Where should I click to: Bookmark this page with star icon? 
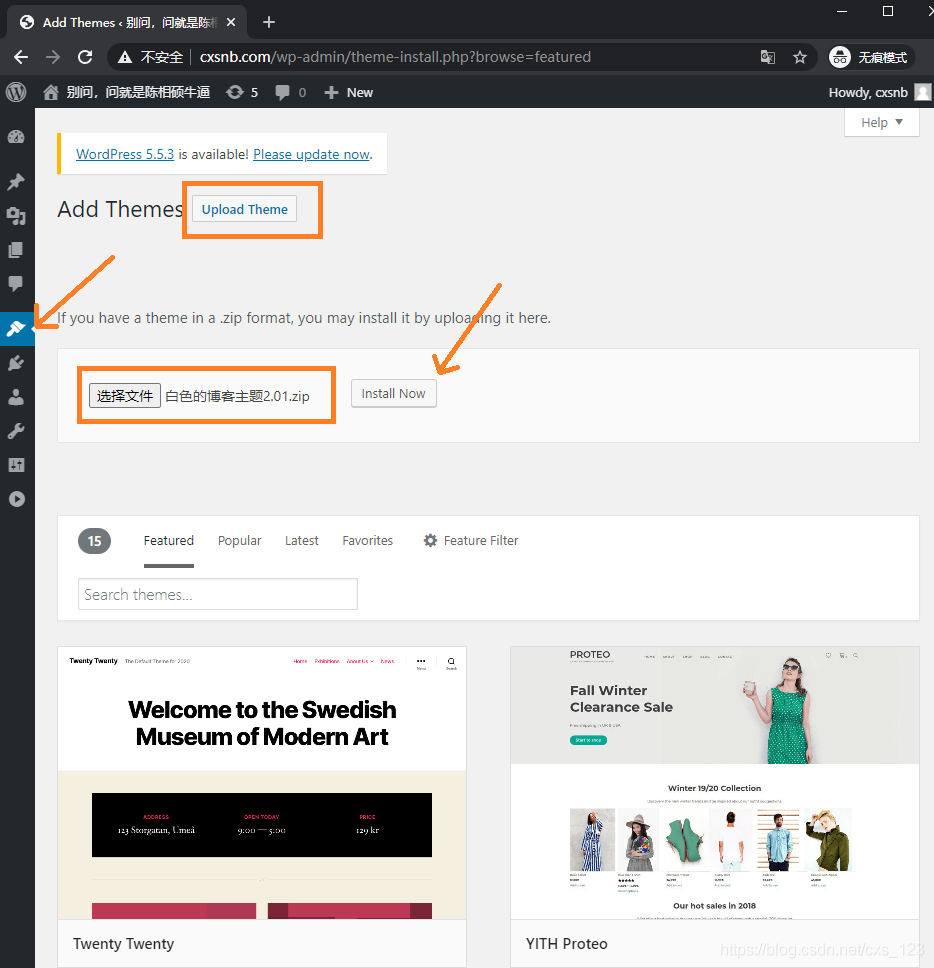point(800,57)
